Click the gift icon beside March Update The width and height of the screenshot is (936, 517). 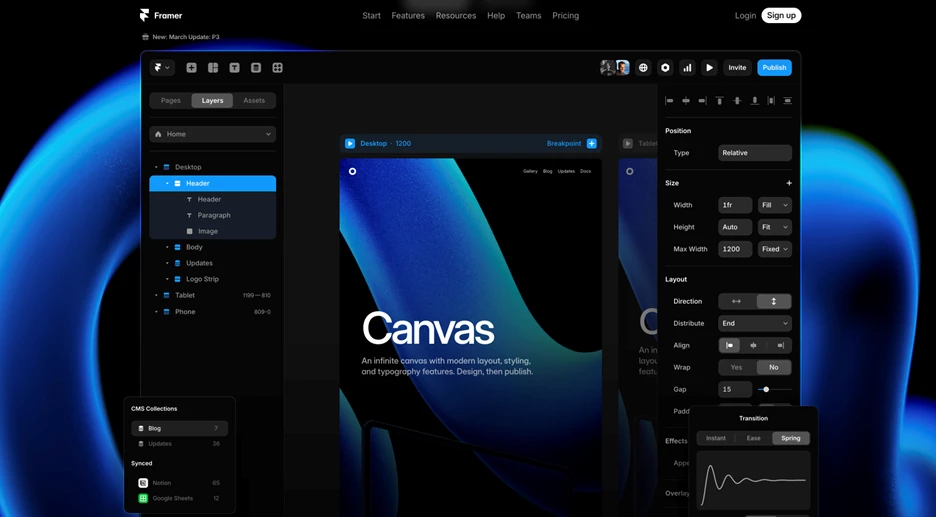point(145,37)
